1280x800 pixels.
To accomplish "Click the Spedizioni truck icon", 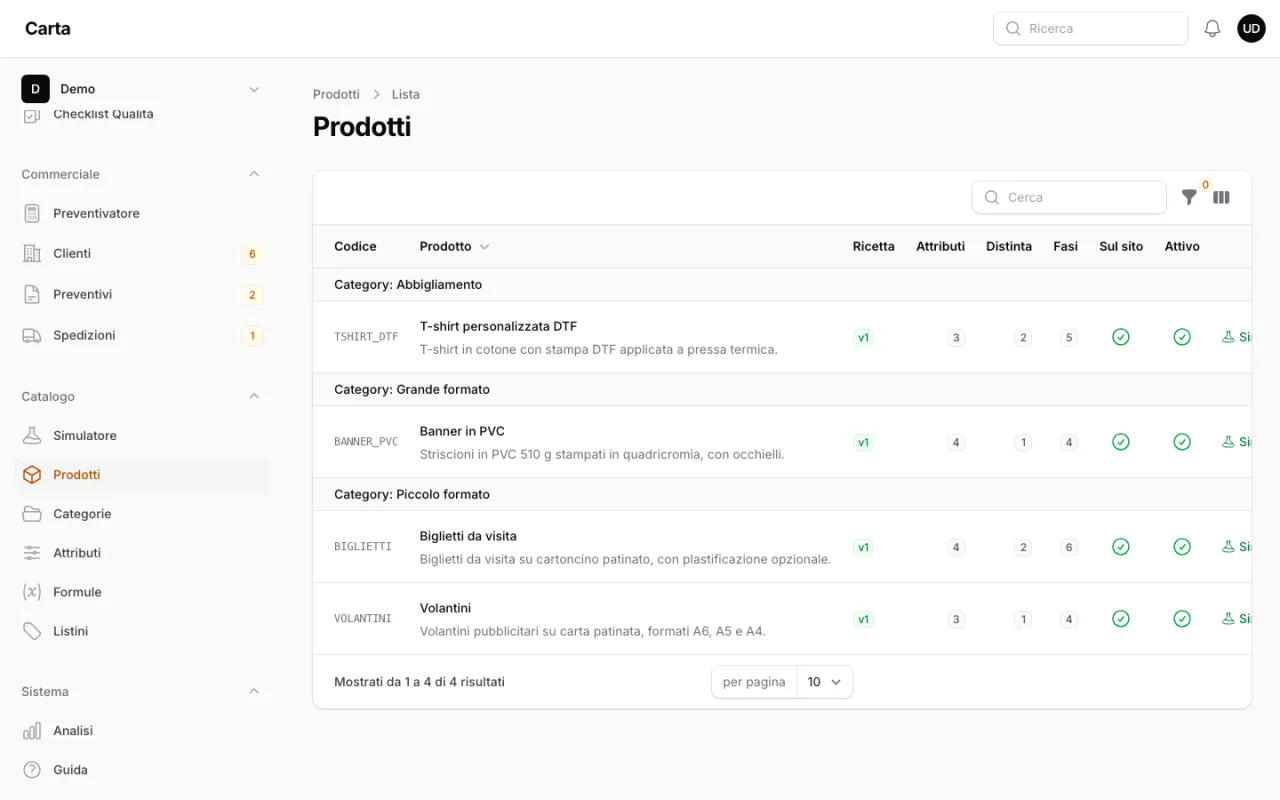I will point(32,336).
